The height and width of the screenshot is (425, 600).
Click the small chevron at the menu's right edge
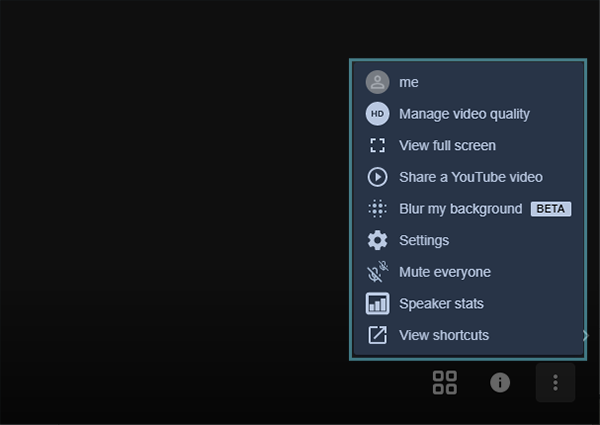[x=585, y=336]
